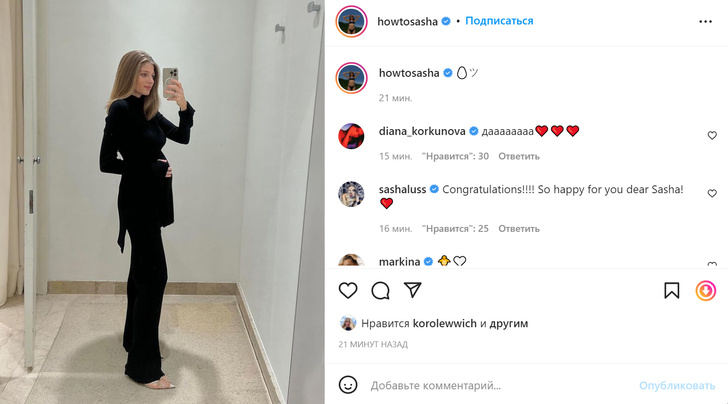The height and width of the screenshot is (404, 728).
Task: Open the markina username link
Action: pyautogui.click(x=399, y=262)
